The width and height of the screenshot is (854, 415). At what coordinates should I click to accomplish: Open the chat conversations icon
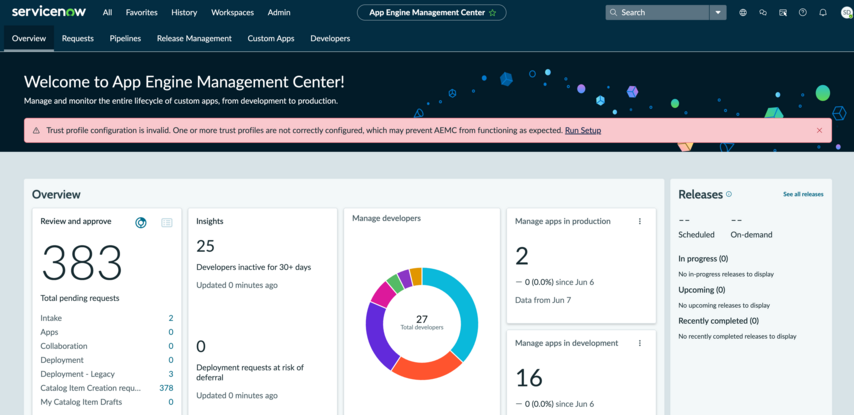tap(763, 13)
